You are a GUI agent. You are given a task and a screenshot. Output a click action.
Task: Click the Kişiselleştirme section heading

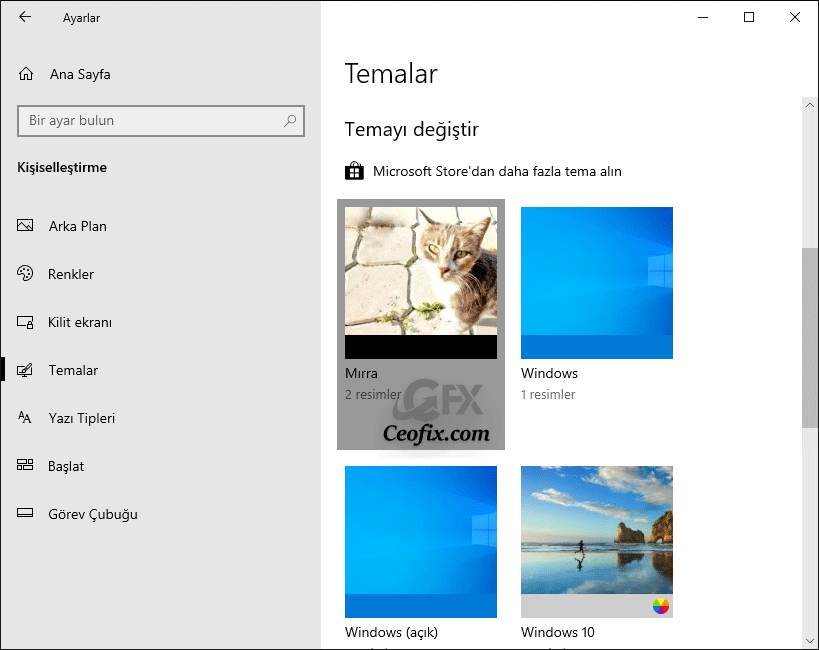tap(62, 168)
